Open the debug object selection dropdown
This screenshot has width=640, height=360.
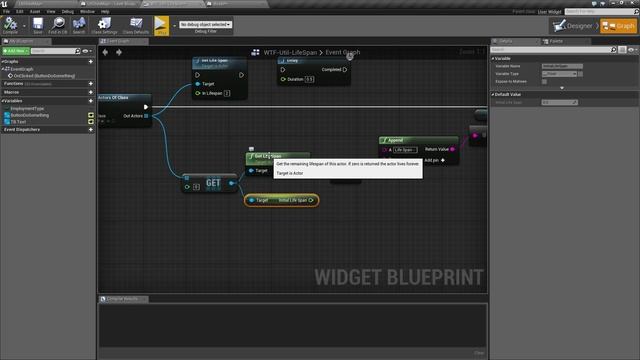tap(206, 24)
